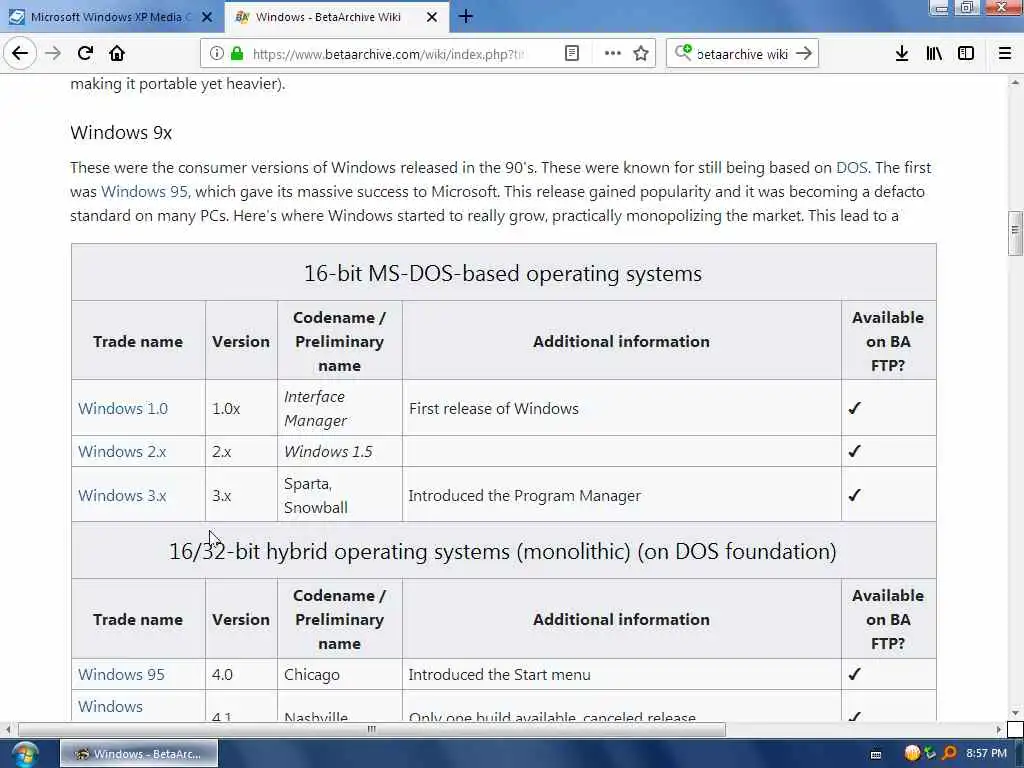Select the Windows - BetaArc... taskbar button
Image resolution: width=1024 pixels, height=768 pixels.
tap(139, 754)
